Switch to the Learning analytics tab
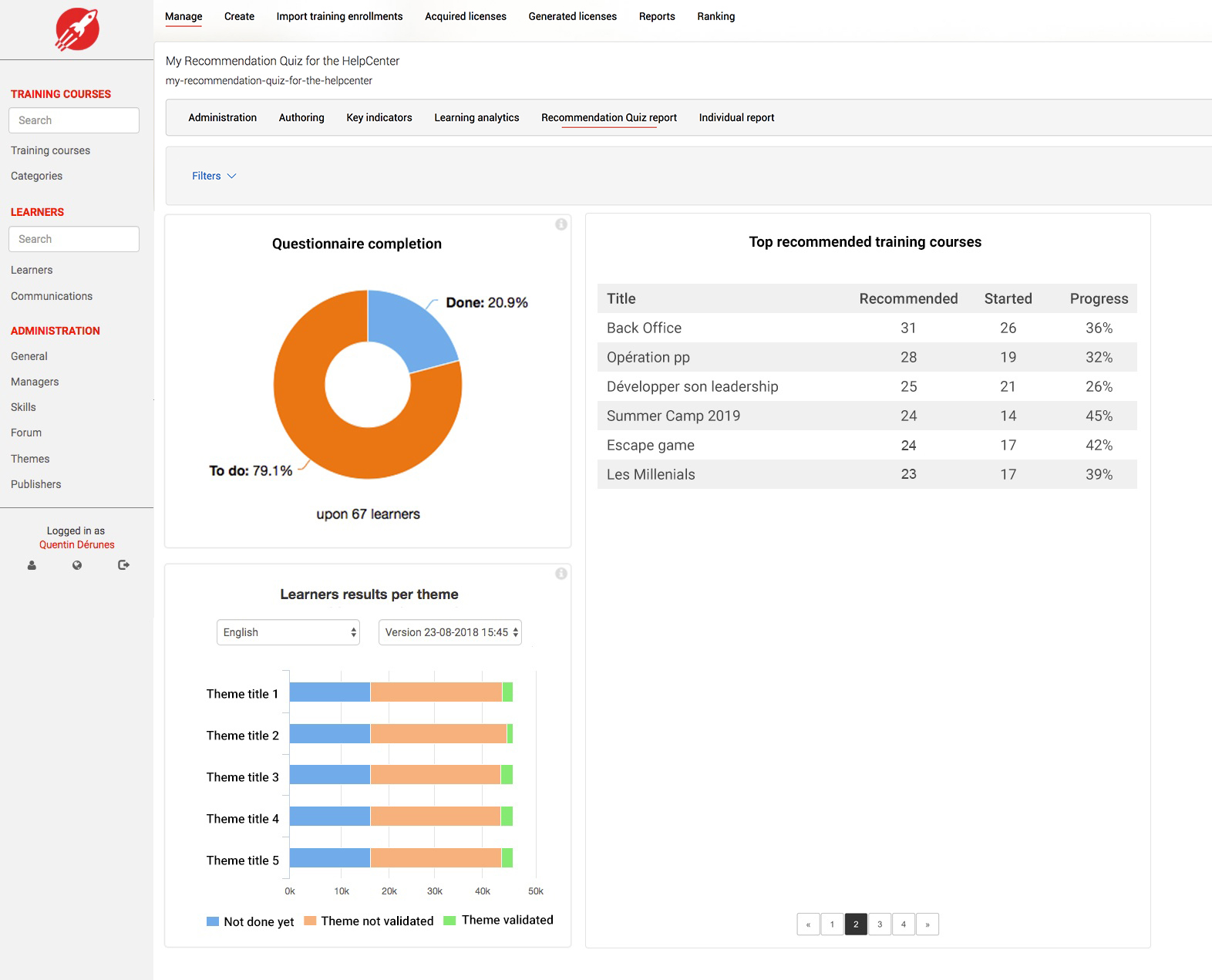The width and height of the screenshot is (1212, 980). (476, 117)
